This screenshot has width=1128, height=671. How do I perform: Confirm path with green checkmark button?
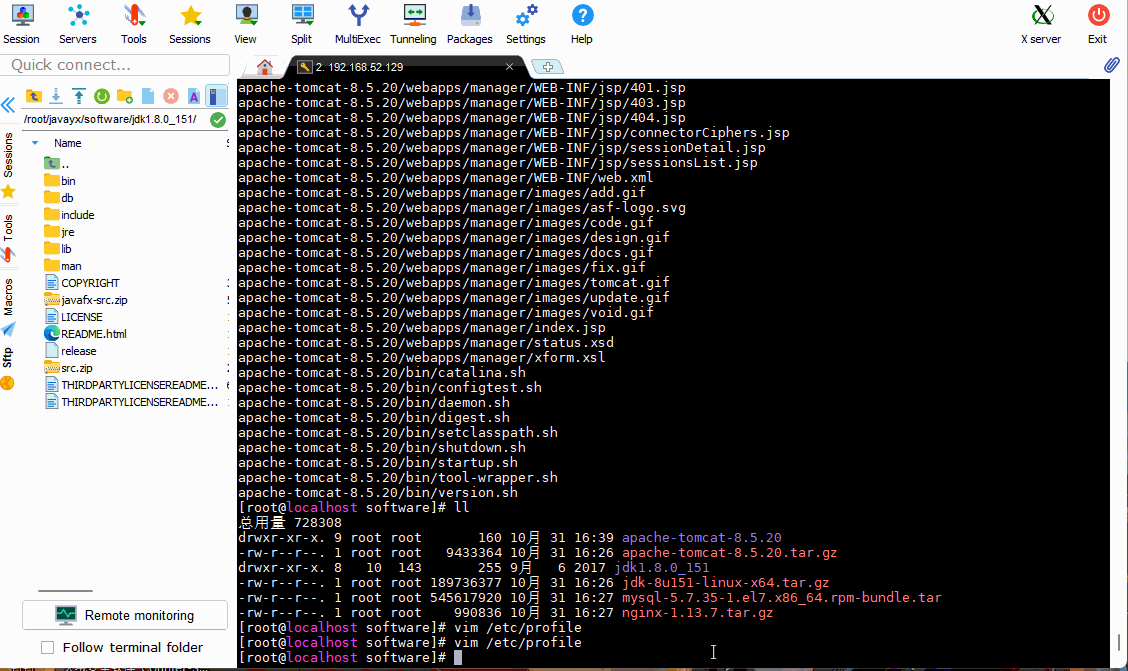pos(218,120)
